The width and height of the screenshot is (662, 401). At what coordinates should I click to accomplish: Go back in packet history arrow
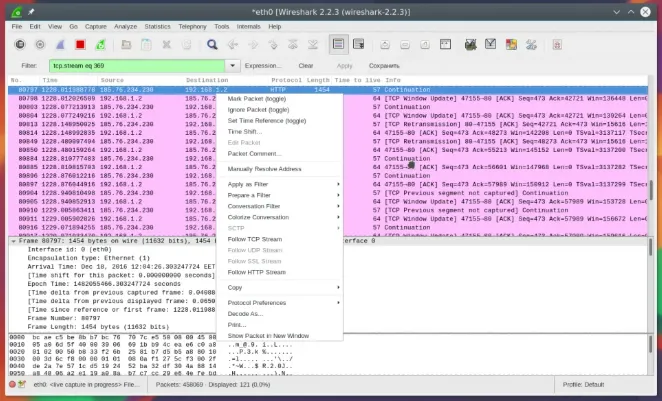click(232, 44)
